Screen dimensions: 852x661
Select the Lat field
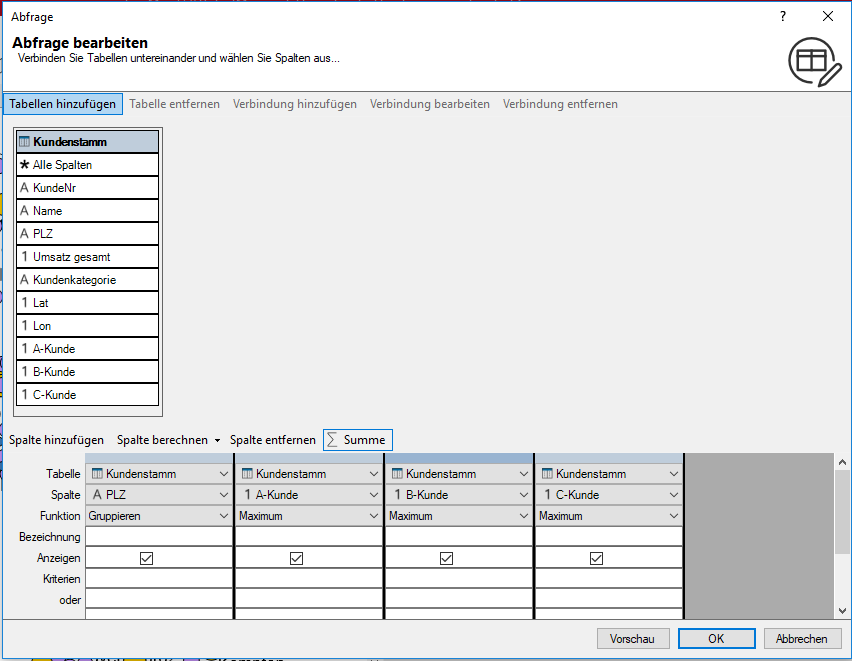87,303
